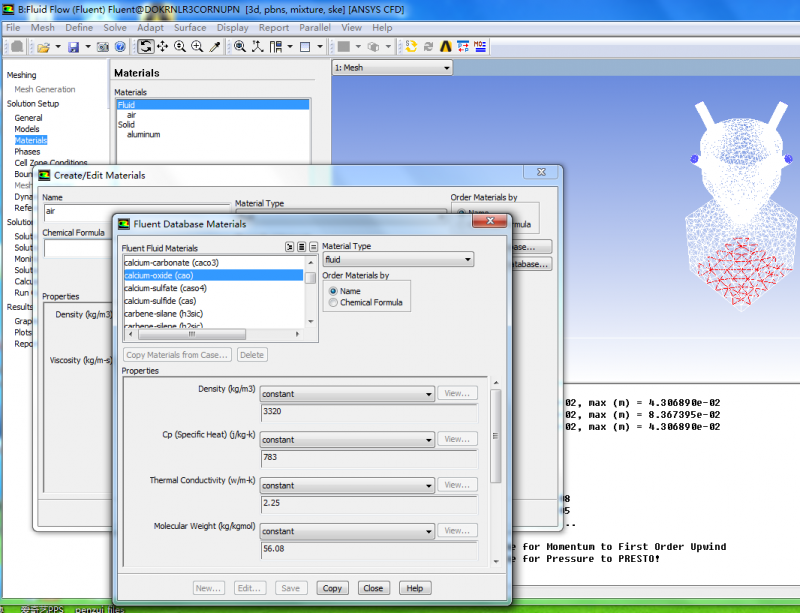Click the arrange workspace layout icon

pos(276,46)
